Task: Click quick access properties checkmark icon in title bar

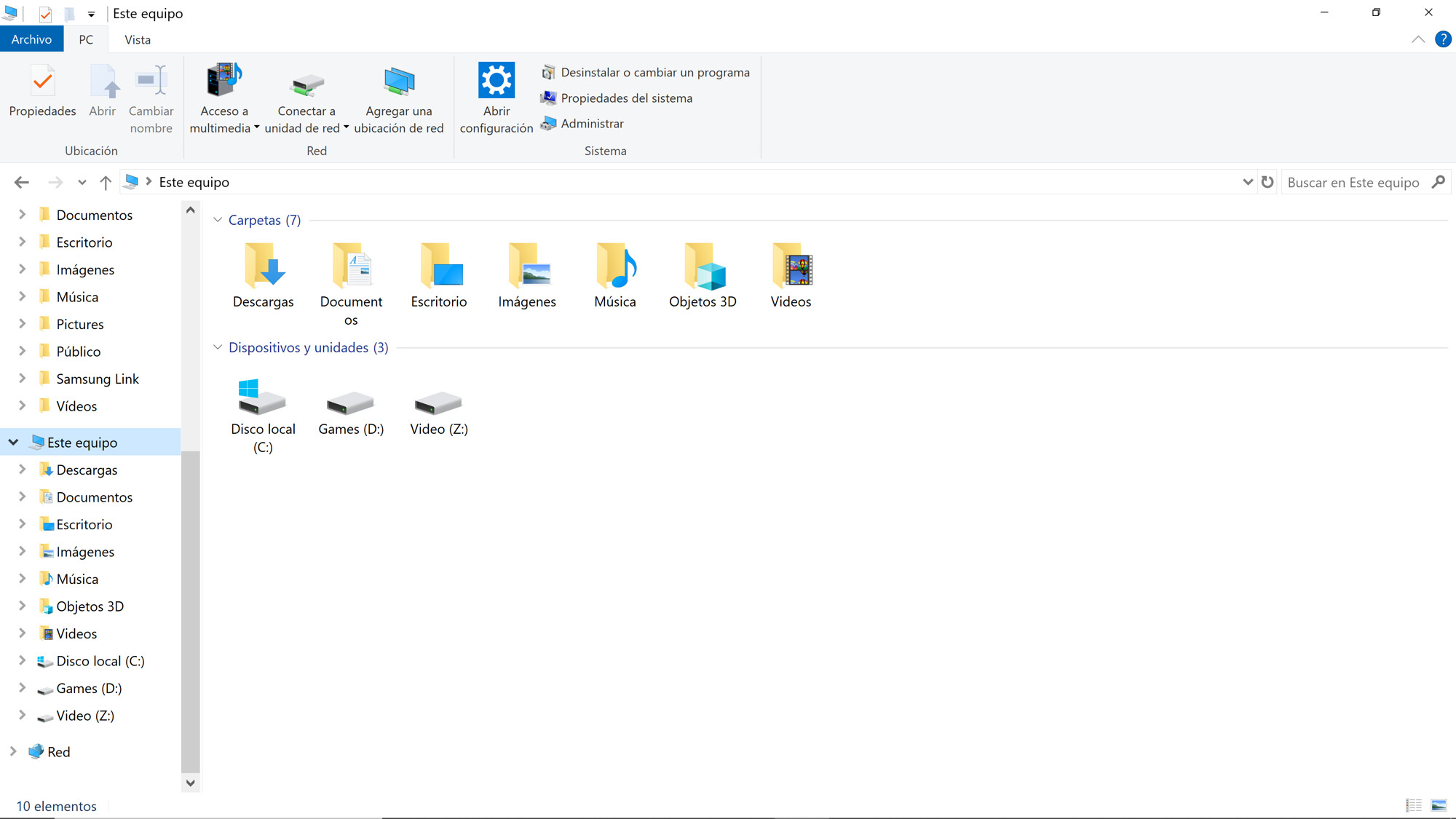Action: (x=45, y=14)
